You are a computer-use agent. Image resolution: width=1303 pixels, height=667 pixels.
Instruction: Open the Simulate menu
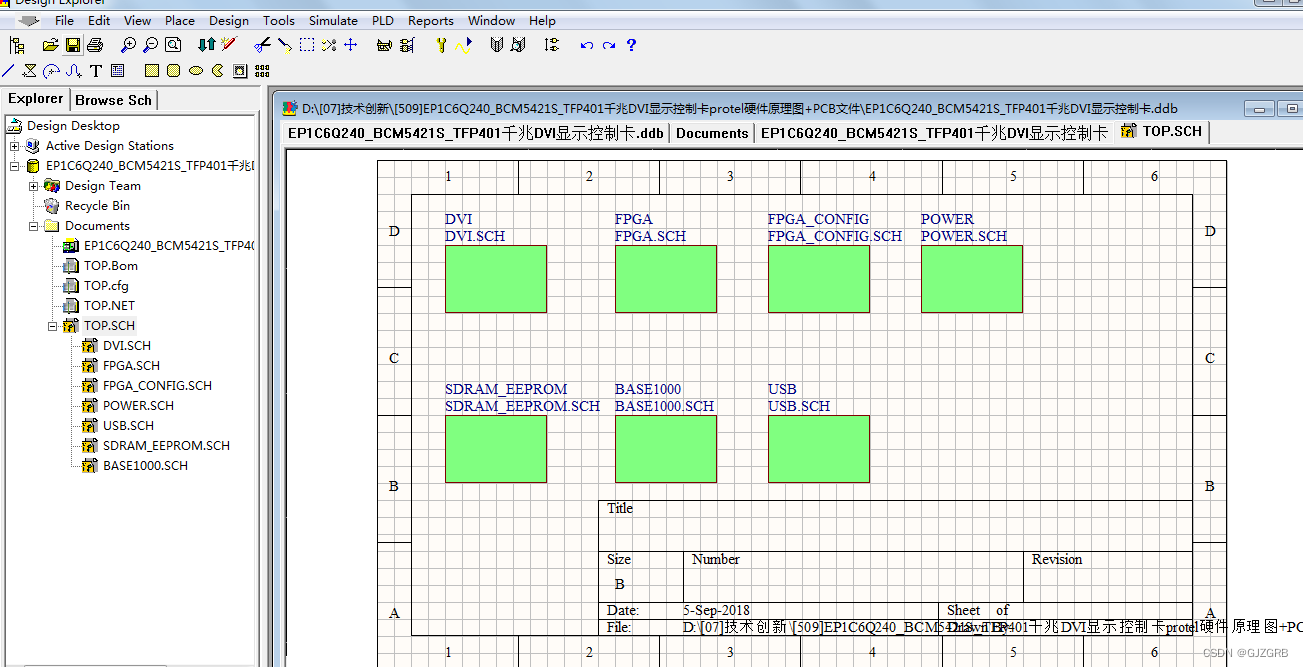pyautogui.click(x=333, y=20)
